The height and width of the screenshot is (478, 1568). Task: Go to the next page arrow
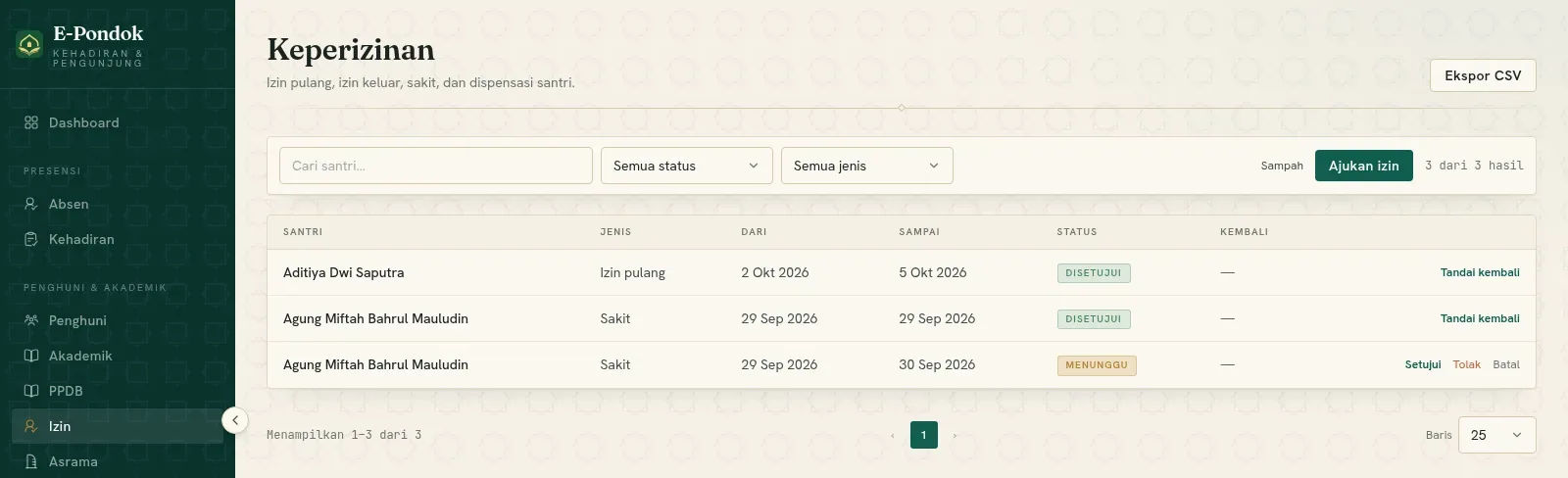[955, 435]
